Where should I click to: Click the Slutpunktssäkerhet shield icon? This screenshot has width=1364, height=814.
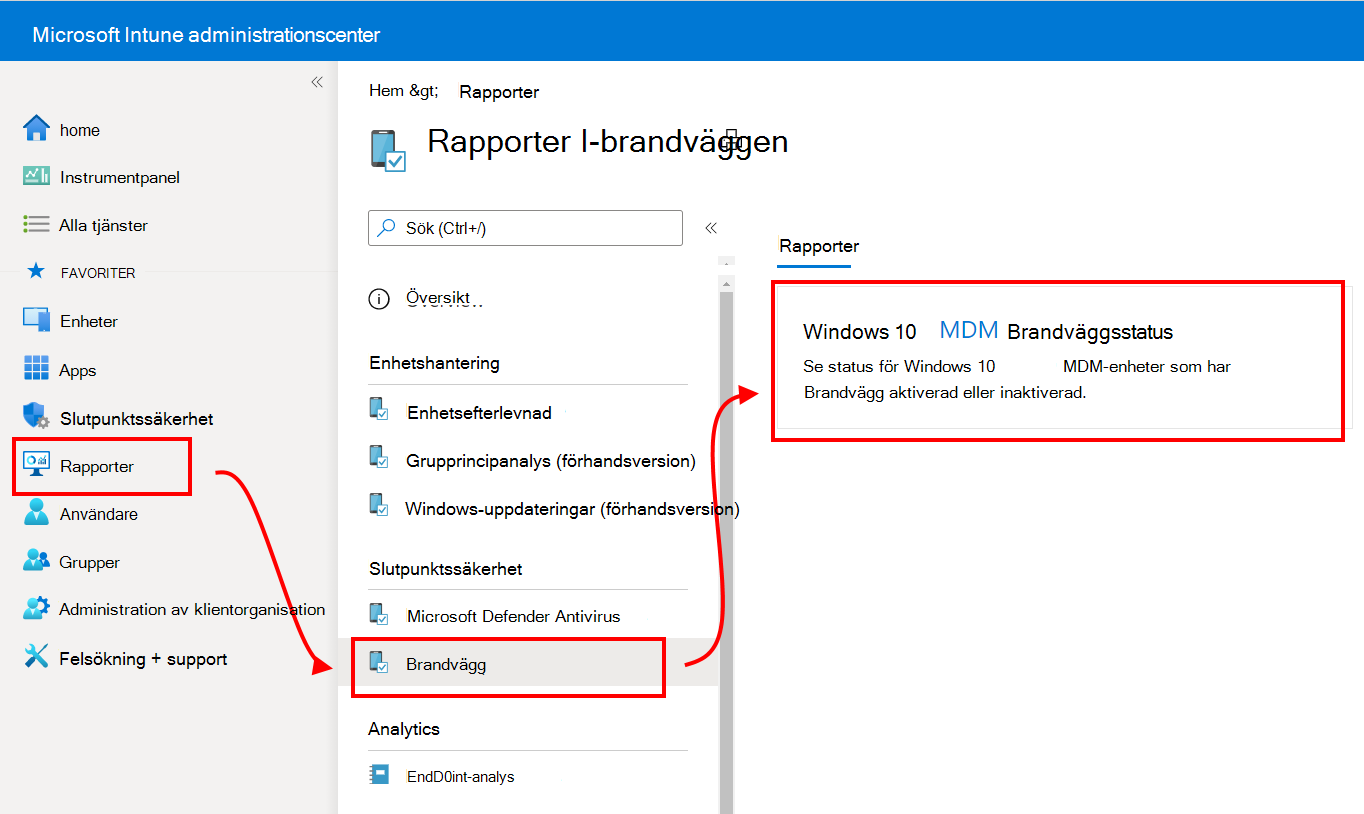[36, 416]
